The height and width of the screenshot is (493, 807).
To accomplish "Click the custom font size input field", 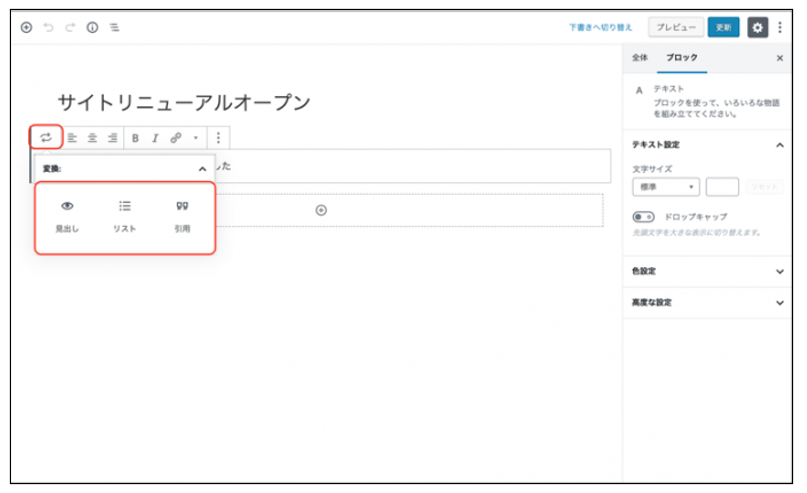I will tap(722, 187).
